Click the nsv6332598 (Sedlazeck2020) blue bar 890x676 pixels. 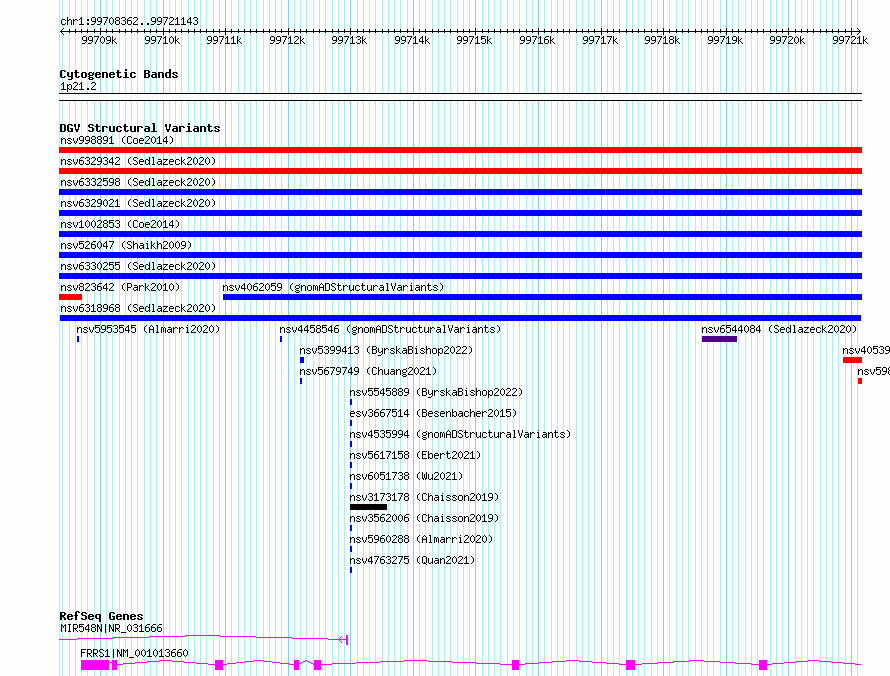[460, 192]
